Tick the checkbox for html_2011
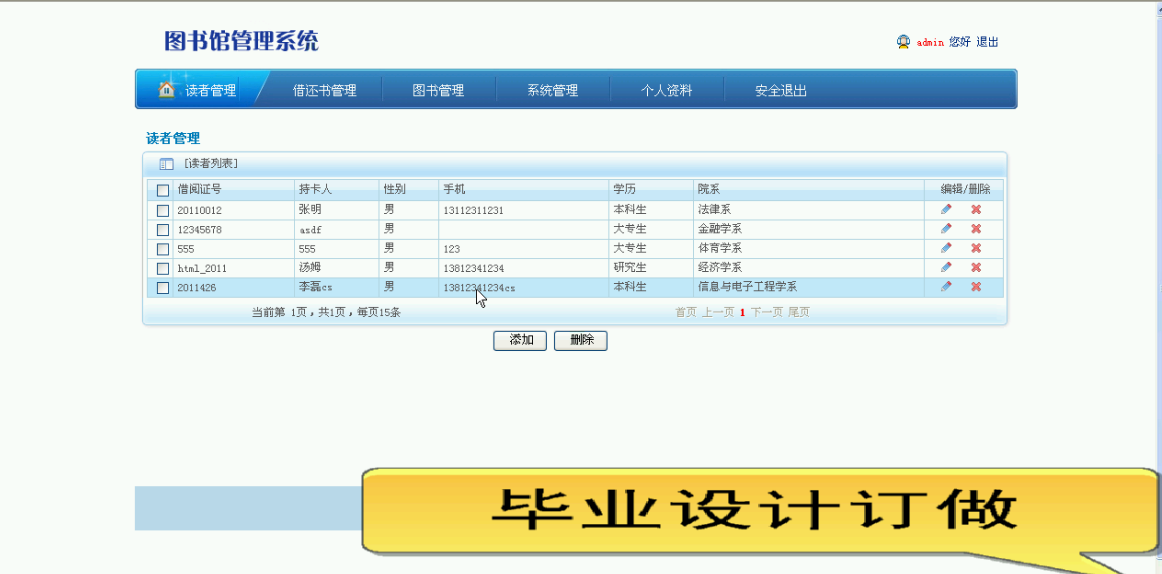The height and width of the screenshot is (574, 1162). pyautogui.click(x=163, y=268)
